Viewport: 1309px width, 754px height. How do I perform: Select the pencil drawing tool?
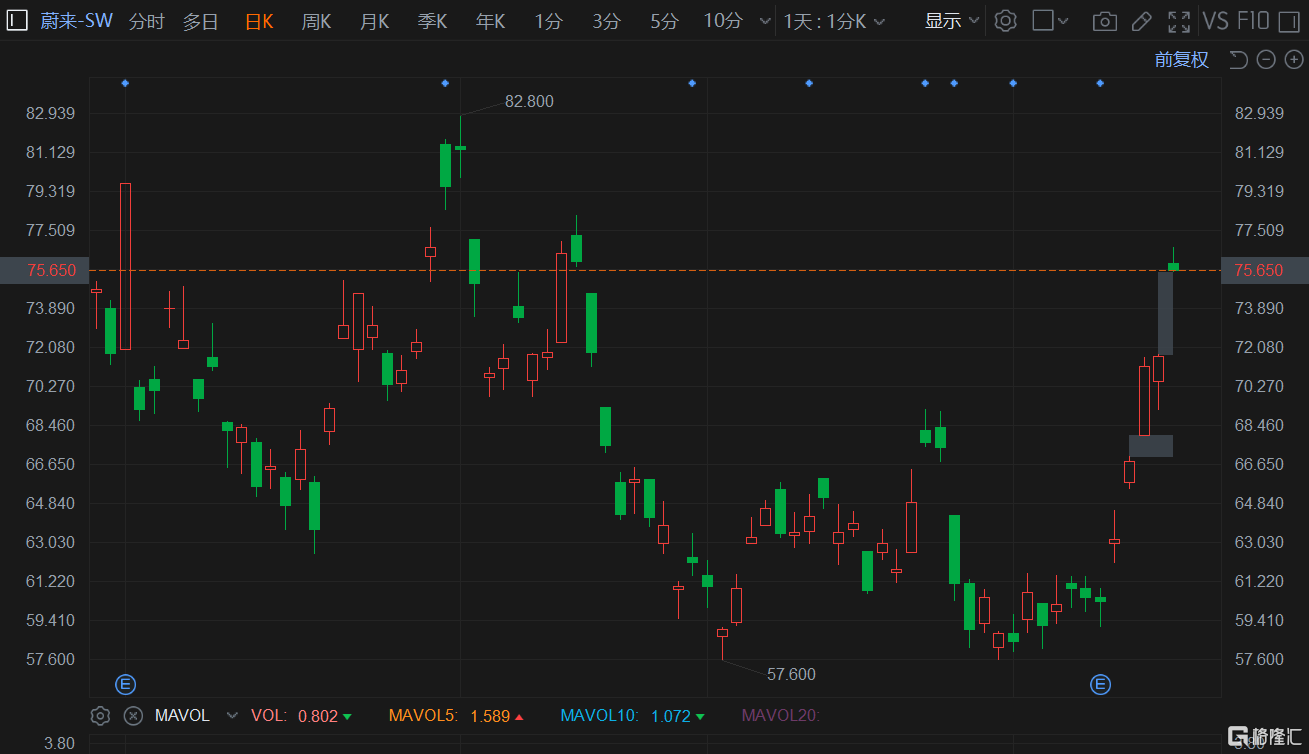tap(1141, 21)
